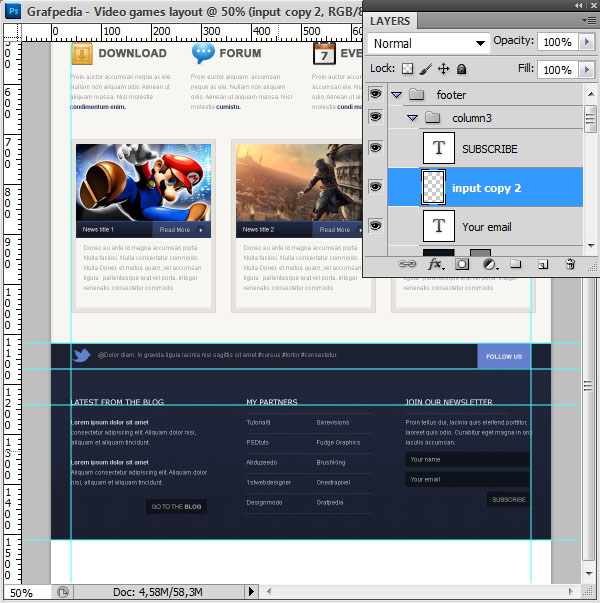
Task: Click the link layers chain icon
Action: click(x=407, y=264)
